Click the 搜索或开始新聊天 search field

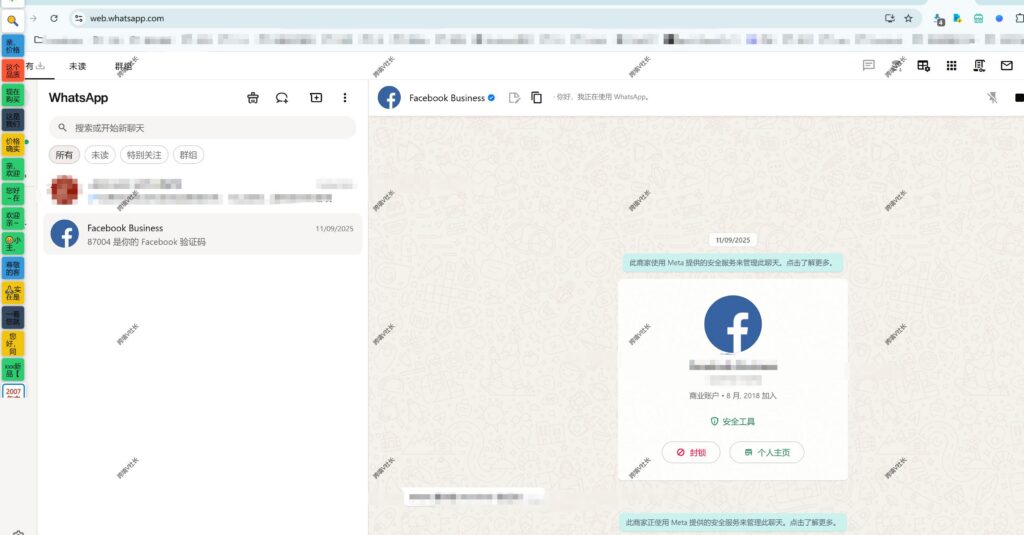point(202,127)
